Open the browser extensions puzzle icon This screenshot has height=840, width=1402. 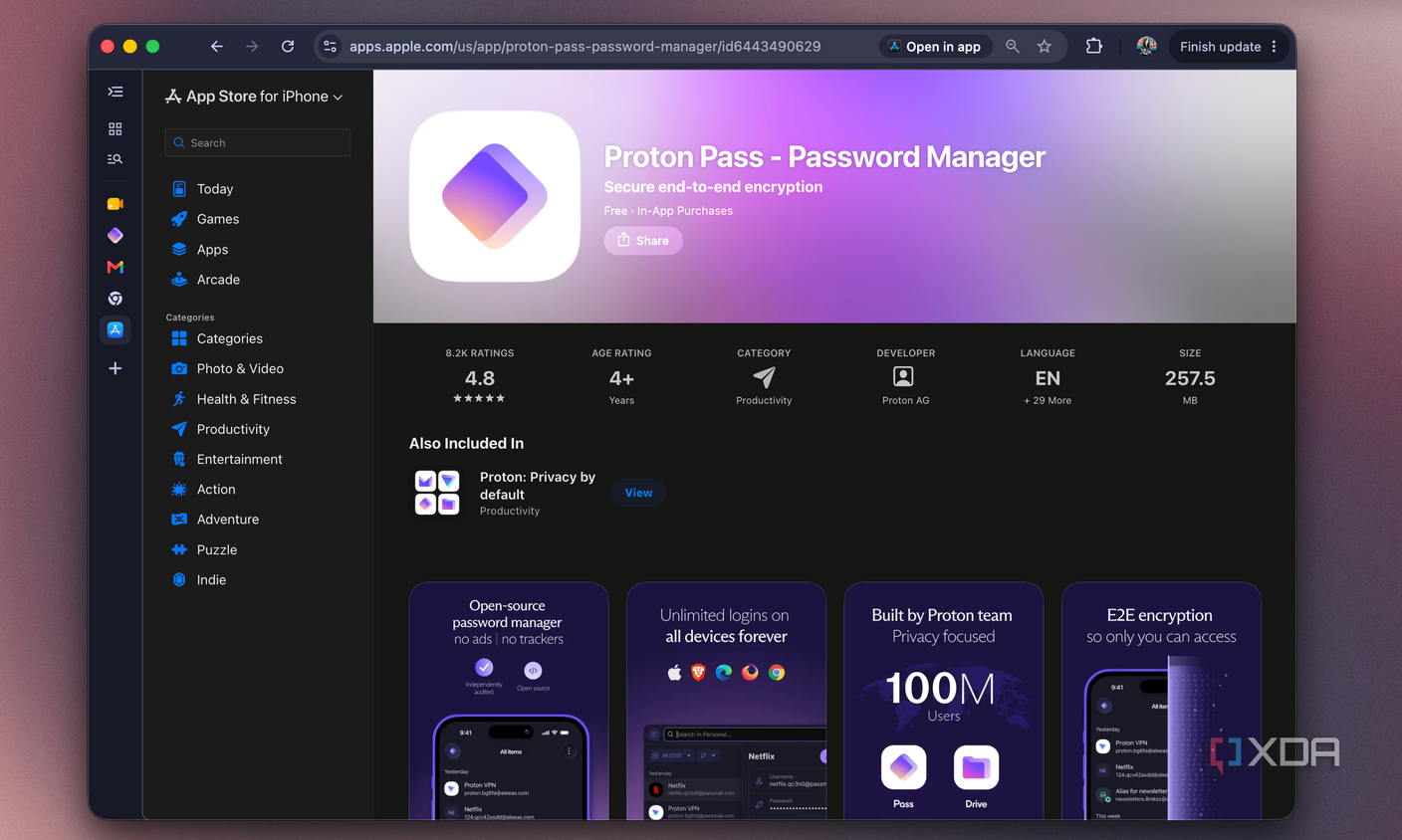[x=1094, y=47]
